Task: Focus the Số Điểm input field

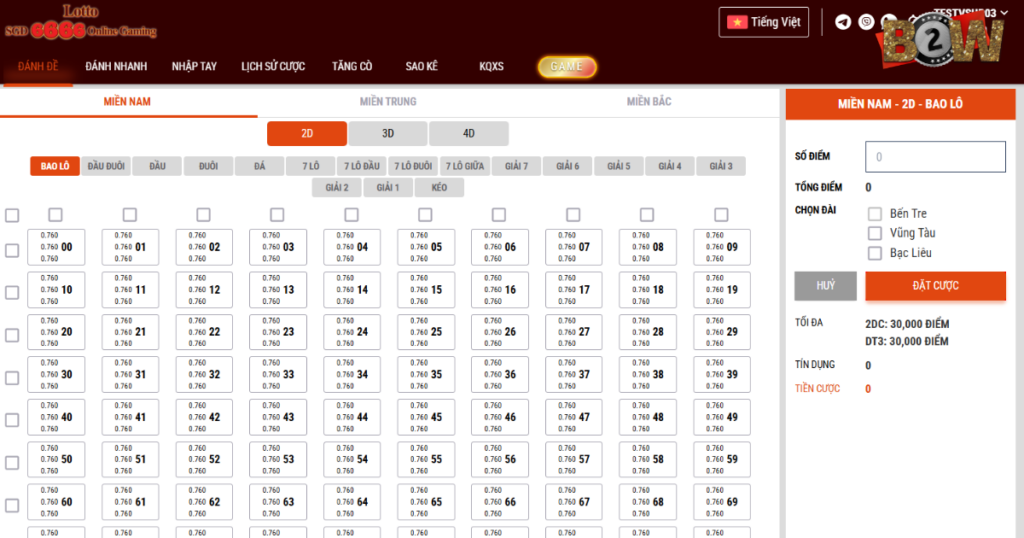Action: click(935, 157)
